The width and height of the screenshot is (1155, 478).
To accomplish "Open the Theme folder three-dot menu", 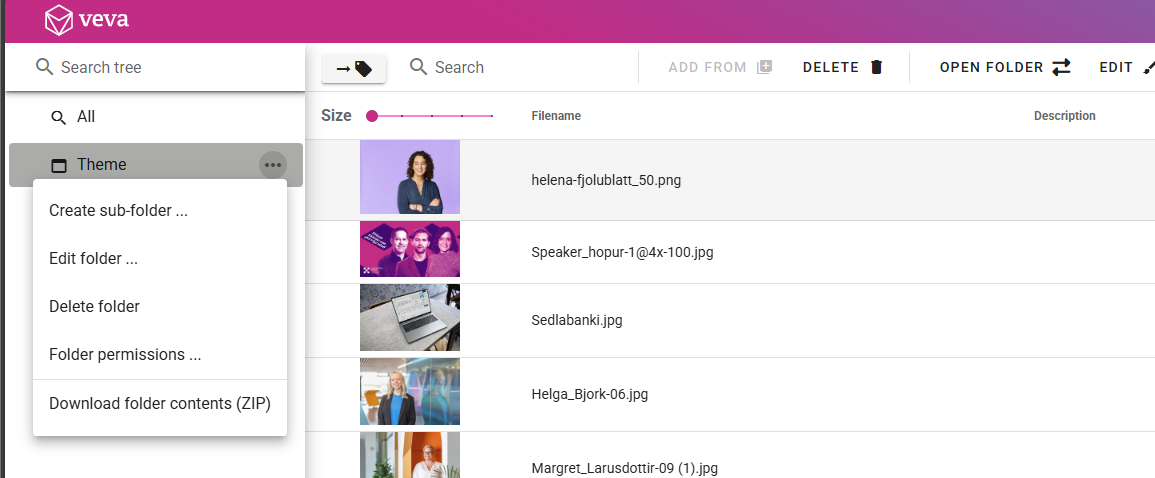I will point(272,165).
